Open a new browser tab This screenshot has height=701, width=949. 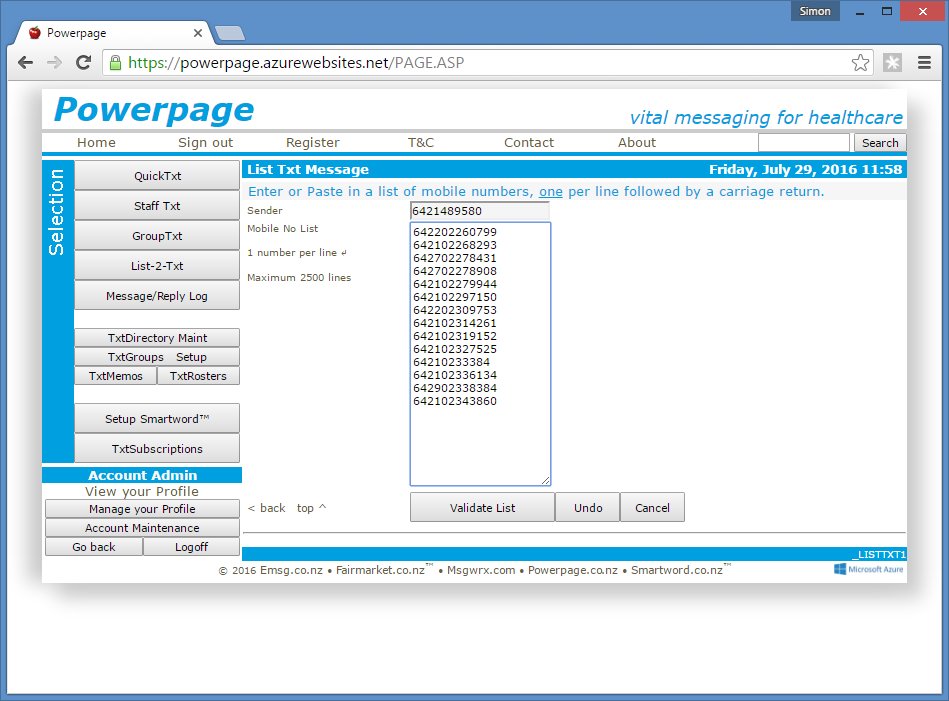(229, 33)
